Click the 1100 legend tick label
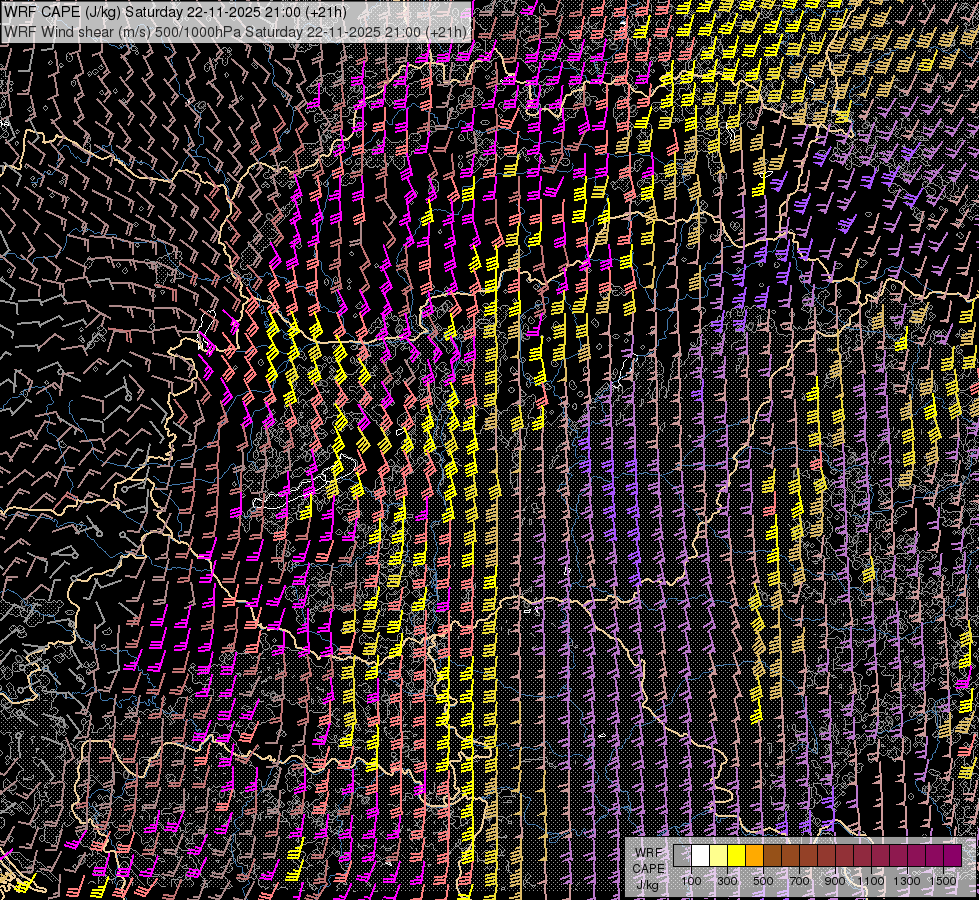This screenshot has width=979, height=900. [x=871, y=880]
